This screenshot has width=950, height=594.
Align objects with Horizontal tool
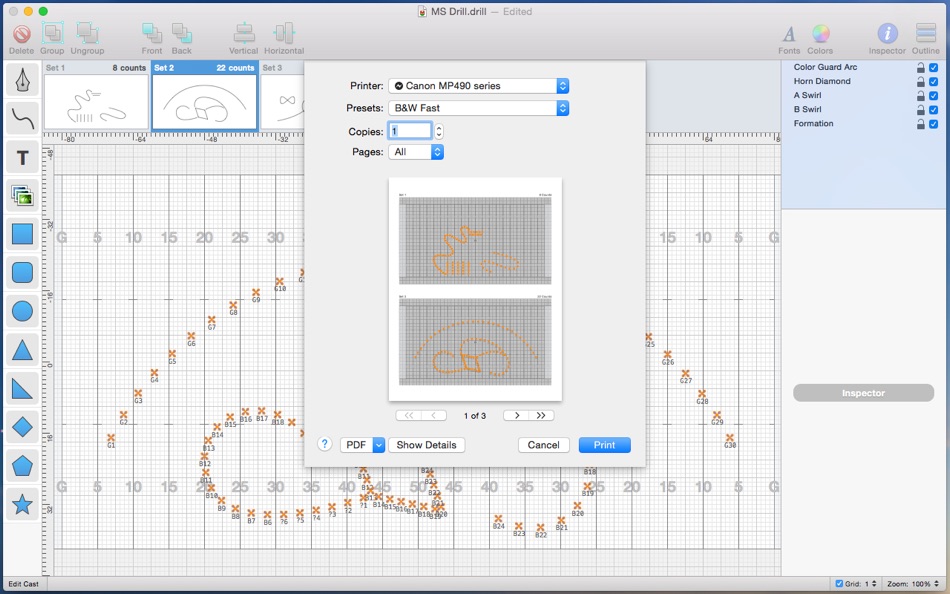click(x=284, y=33)
